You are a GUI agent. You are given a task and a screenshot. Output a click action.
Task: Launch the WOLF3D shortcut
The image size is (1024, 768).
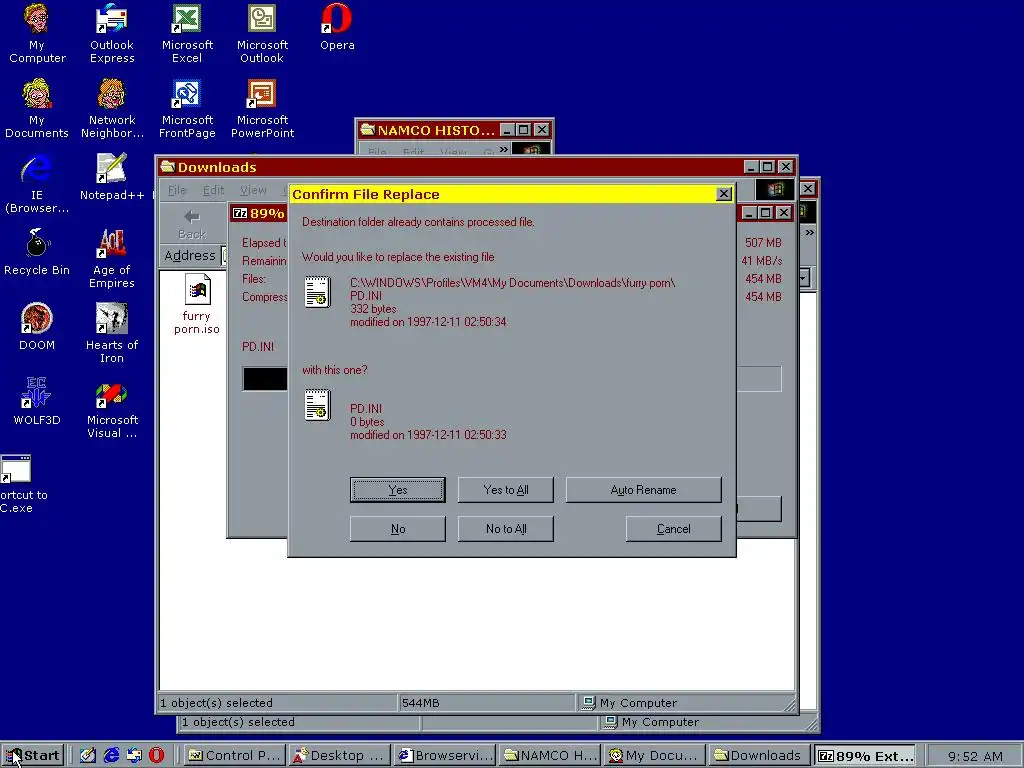pyautogui.click(x=37, y=402)
